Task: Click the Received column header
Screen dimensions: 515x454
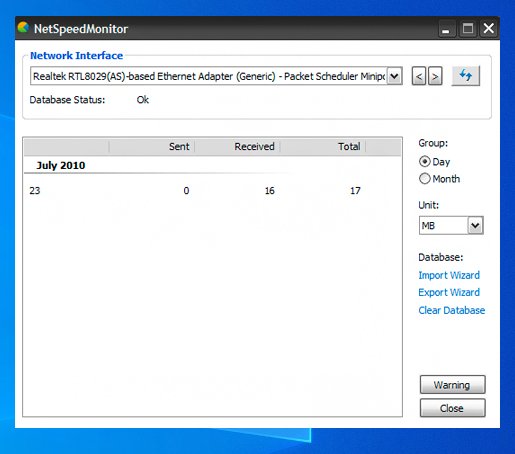Action: [237, 146]
